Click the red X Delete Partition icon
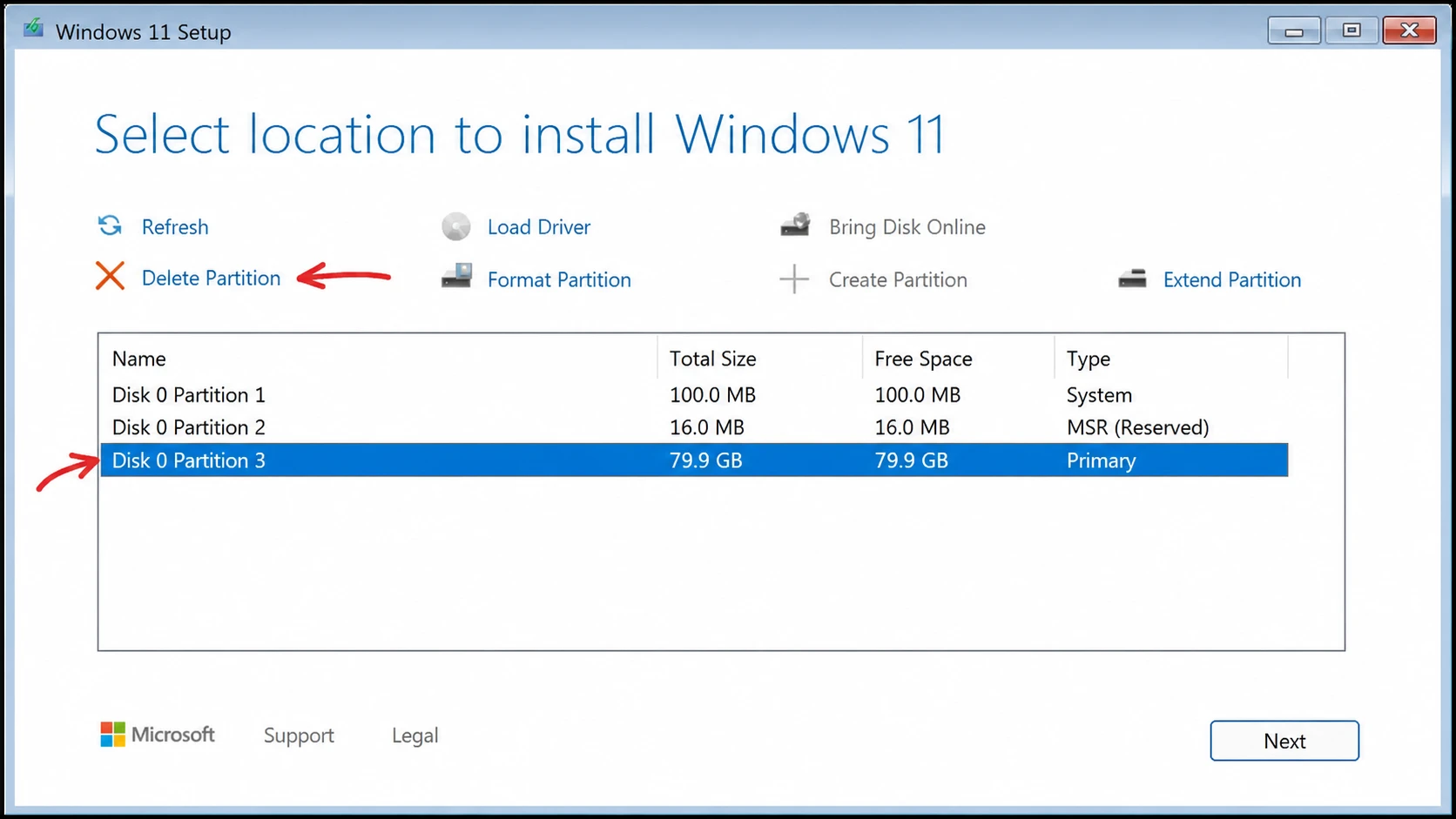The height and width of the screenshot is (819, 1456). tap(110, 277)
